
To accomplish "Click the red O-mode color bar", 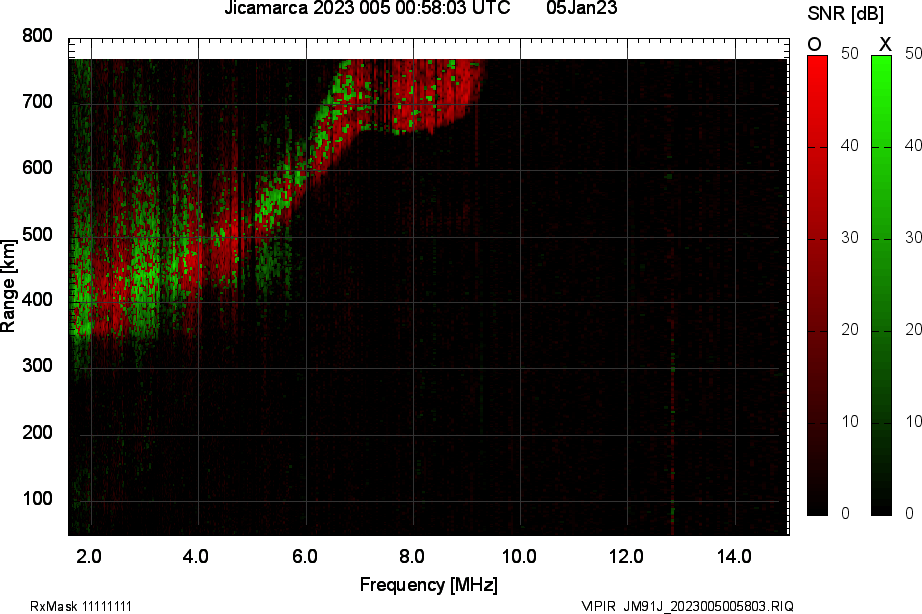I will 817,285.
